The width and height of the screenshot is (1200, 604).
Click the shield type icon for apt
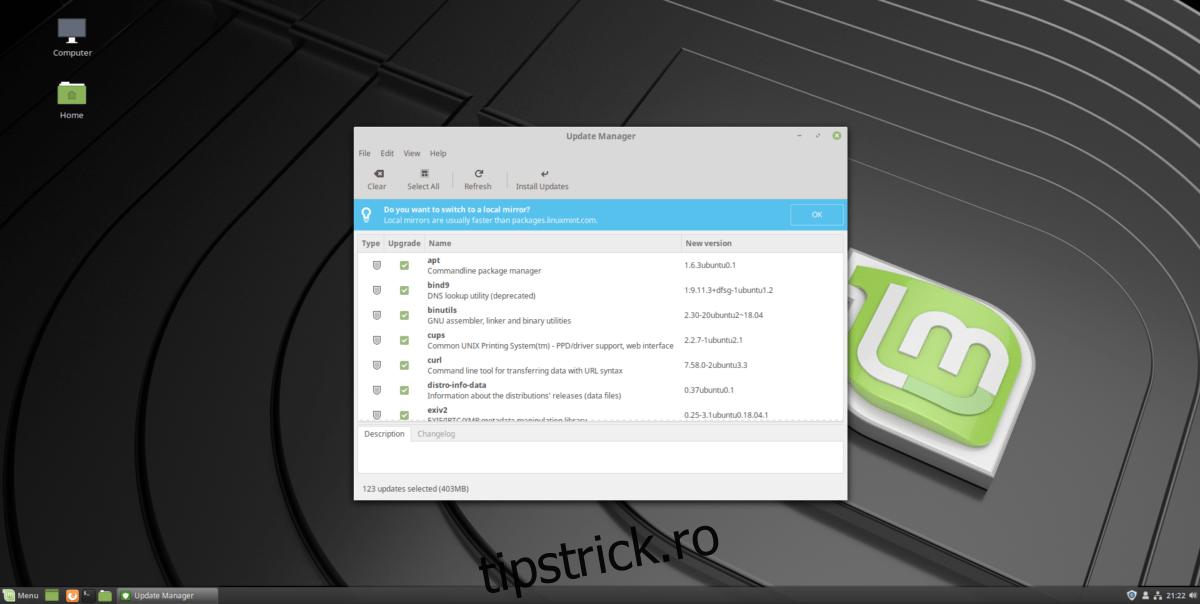(x=377, y=266)
